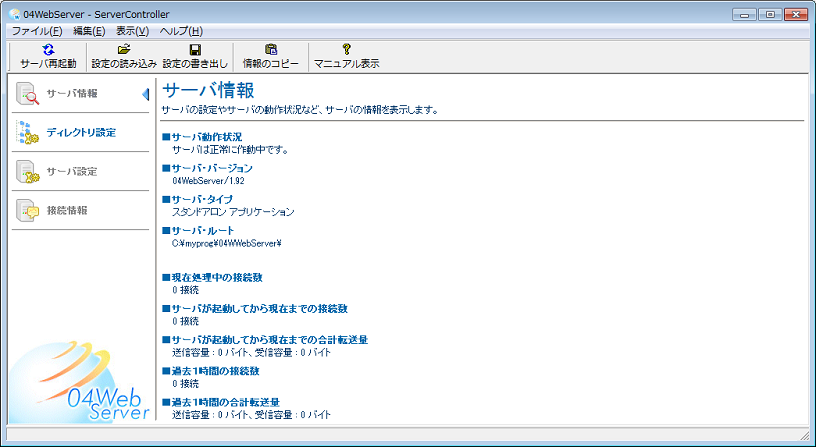Click the blue arrow beside サーバ情報
The height and width of the screenshot is (447, 816).
click(146, 94)
